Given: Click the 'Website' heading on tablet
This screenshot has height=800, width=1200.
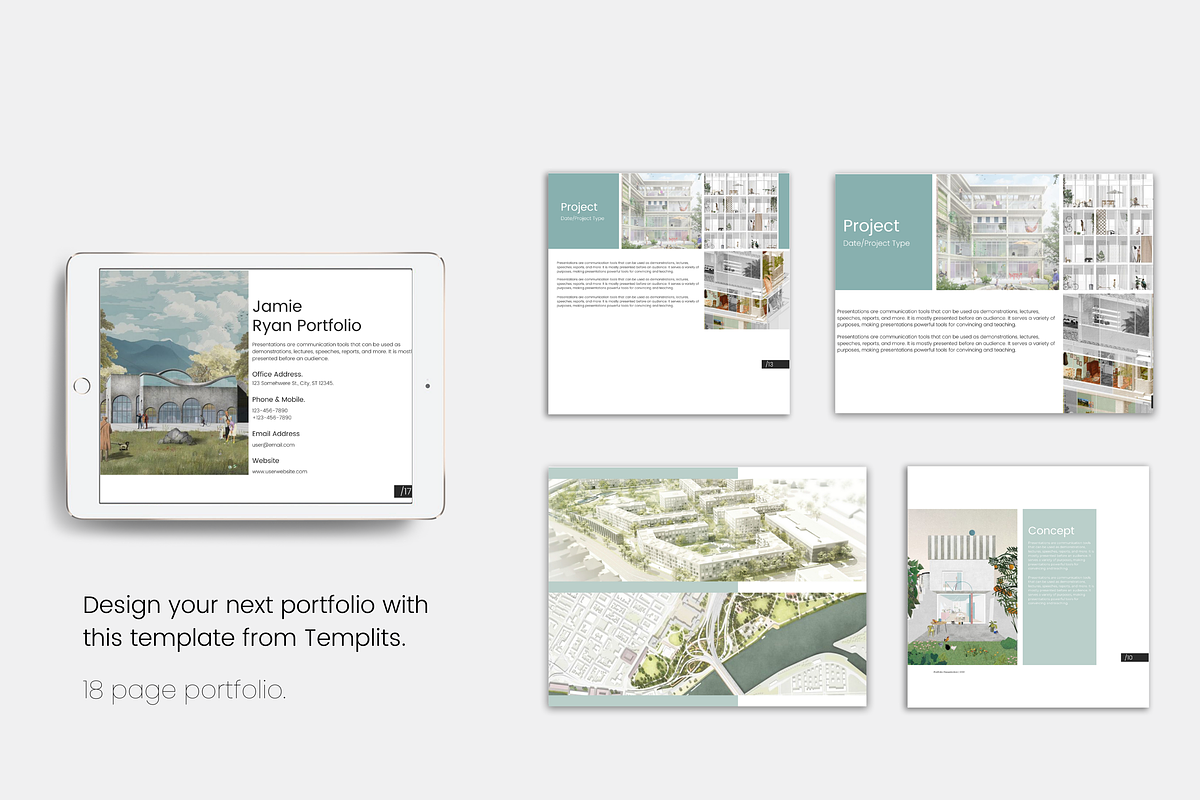Looking at the screenshot, I should coord(266,461).
